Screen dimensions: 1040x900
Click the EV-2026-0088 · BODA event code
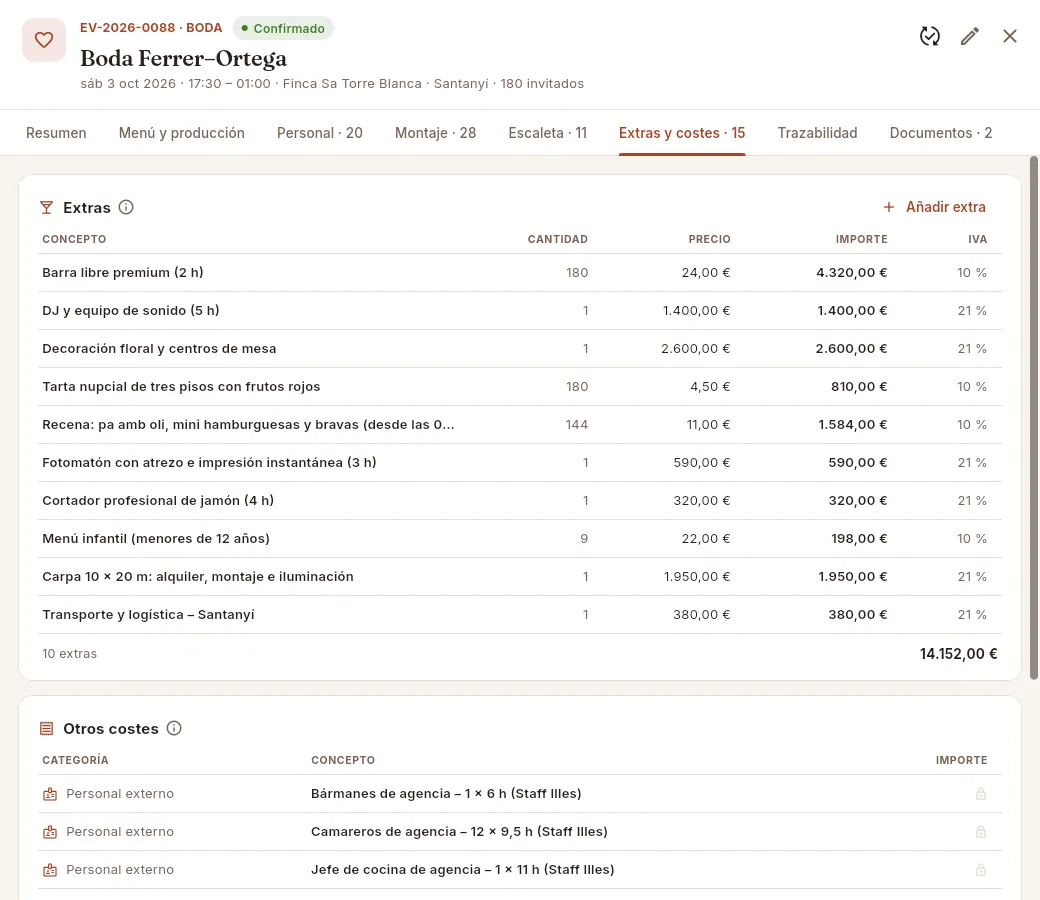(151, 28)
